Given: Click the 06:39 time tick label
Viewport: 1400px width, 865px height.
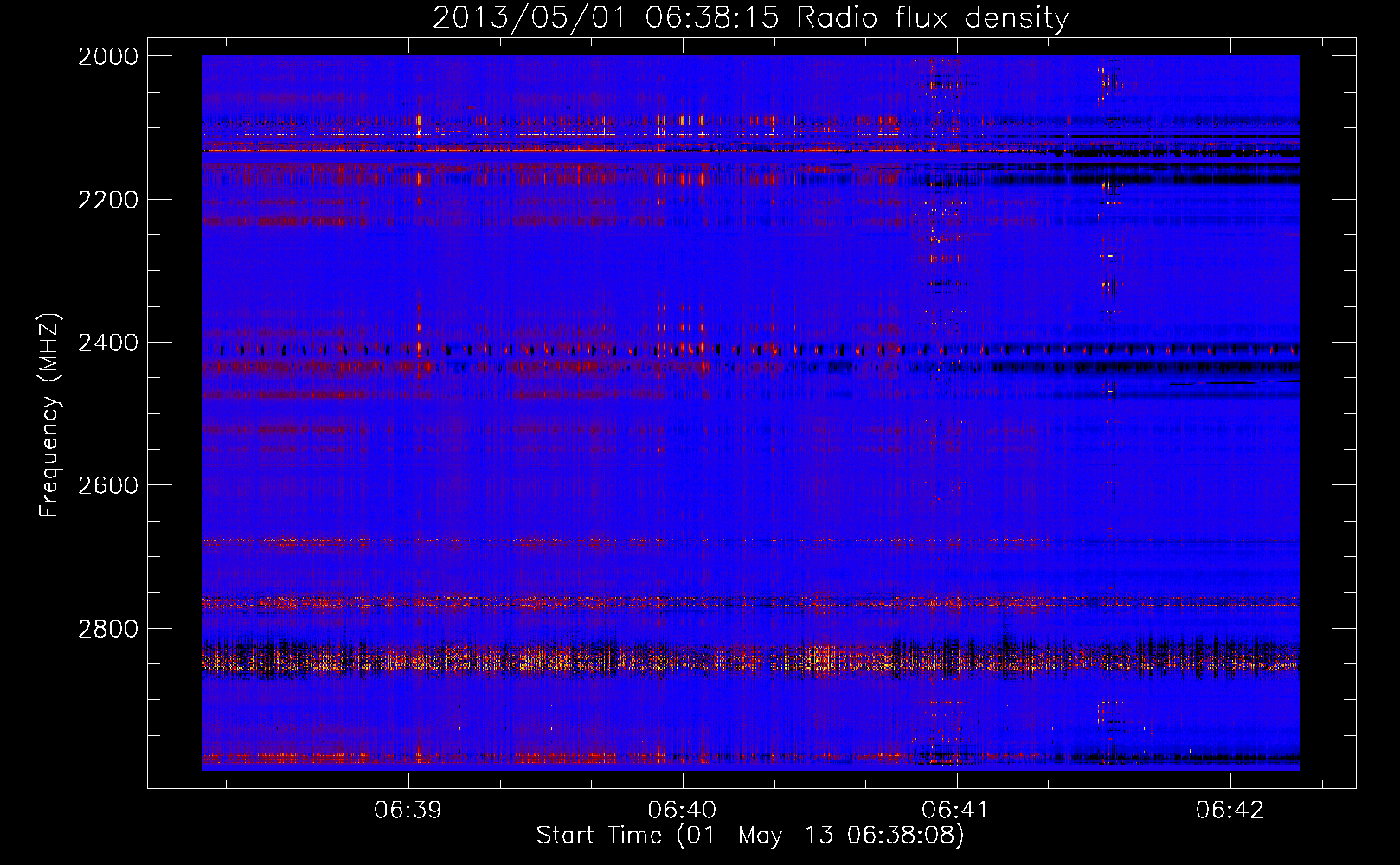Looking at the screenshot, I should 408,810.
